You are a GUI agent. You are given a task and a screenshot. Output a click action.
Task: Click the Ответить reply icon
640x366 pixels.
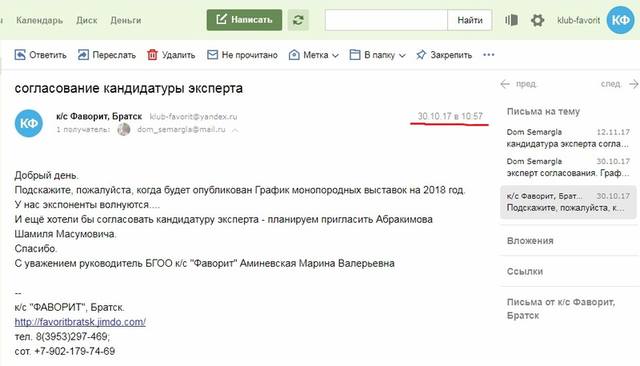click(20, 55)
